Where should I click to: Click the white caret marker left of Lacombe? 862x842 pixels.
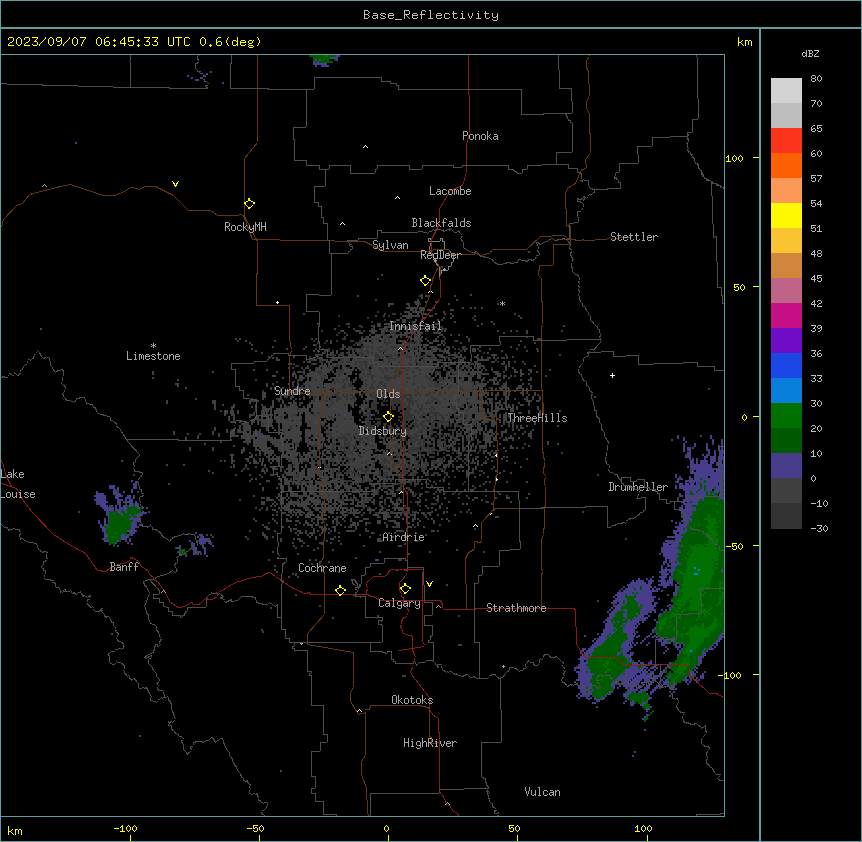point(397,198)
